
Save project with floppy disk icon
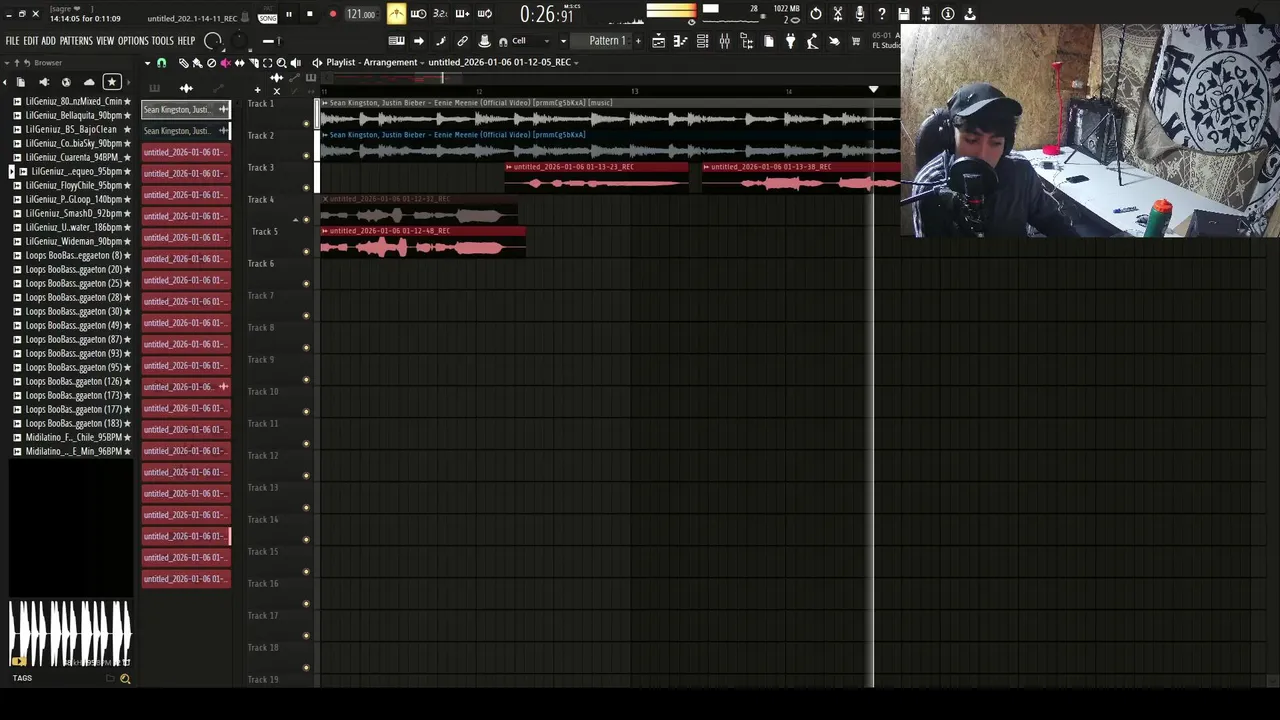pyautogui.click(x=904, y=14)
